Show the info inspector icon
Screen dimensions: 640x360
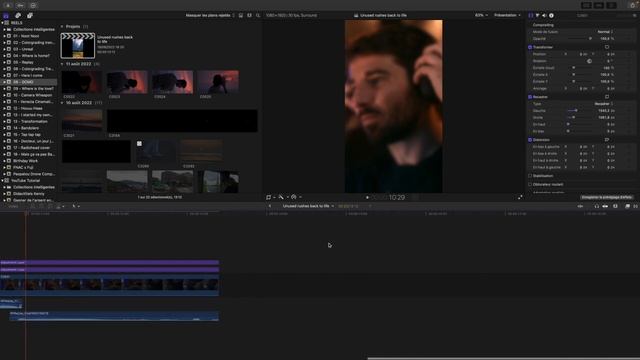(x=551, y=16)
